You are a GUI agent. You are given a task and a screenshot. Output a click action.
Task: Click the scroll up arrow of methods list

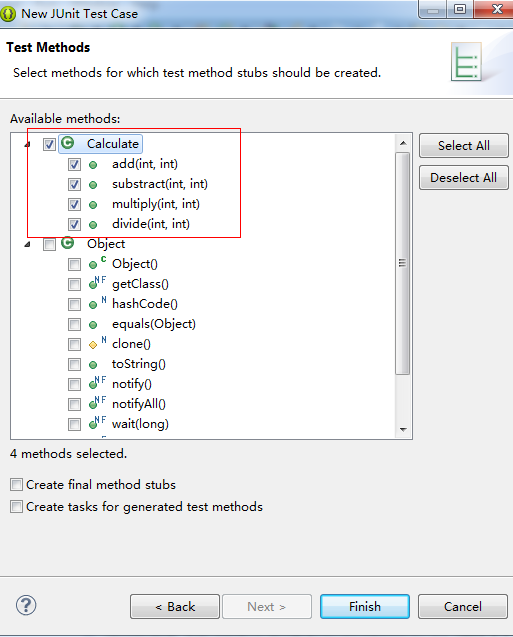tap(403, 143)
